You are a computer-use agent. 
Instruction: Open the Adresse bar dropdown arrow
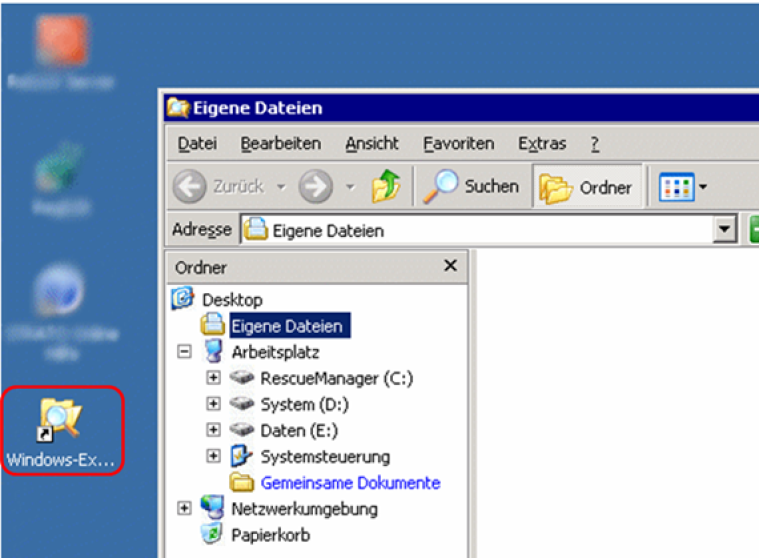pos(726,230)
